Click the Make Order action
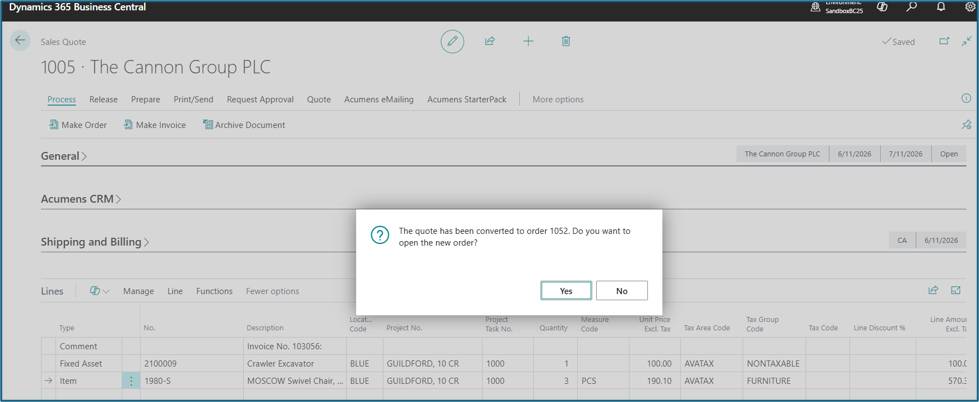 point(78,125)
